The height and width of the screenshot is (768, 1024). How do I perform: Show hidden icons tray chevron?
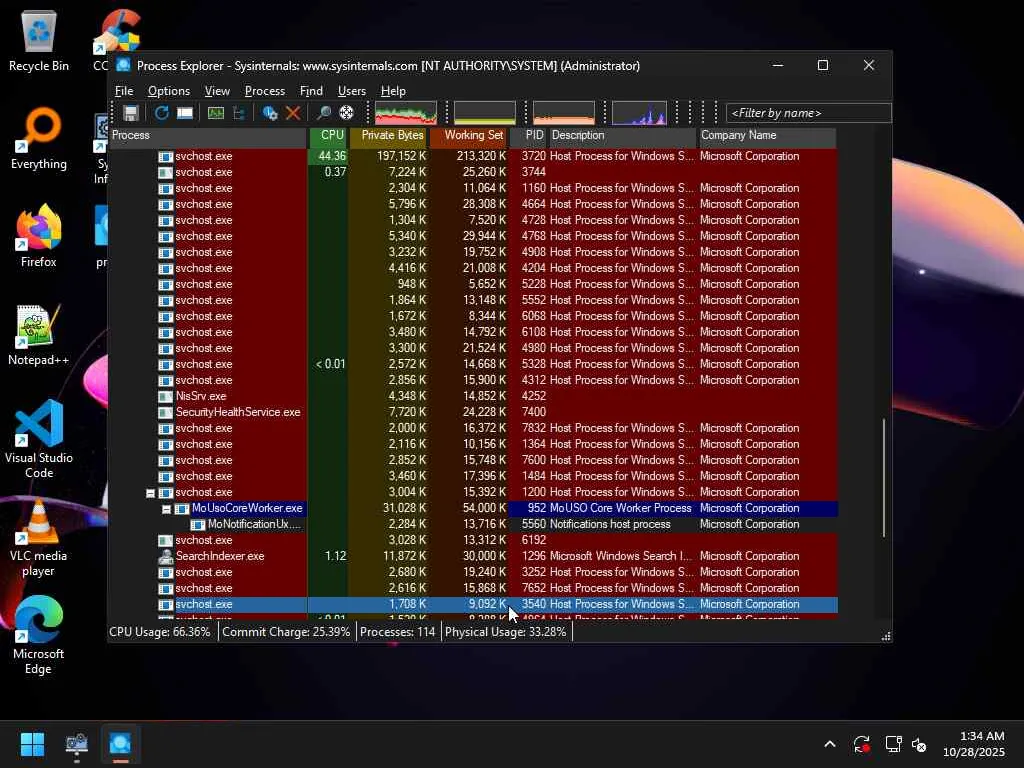pos(830,744)
